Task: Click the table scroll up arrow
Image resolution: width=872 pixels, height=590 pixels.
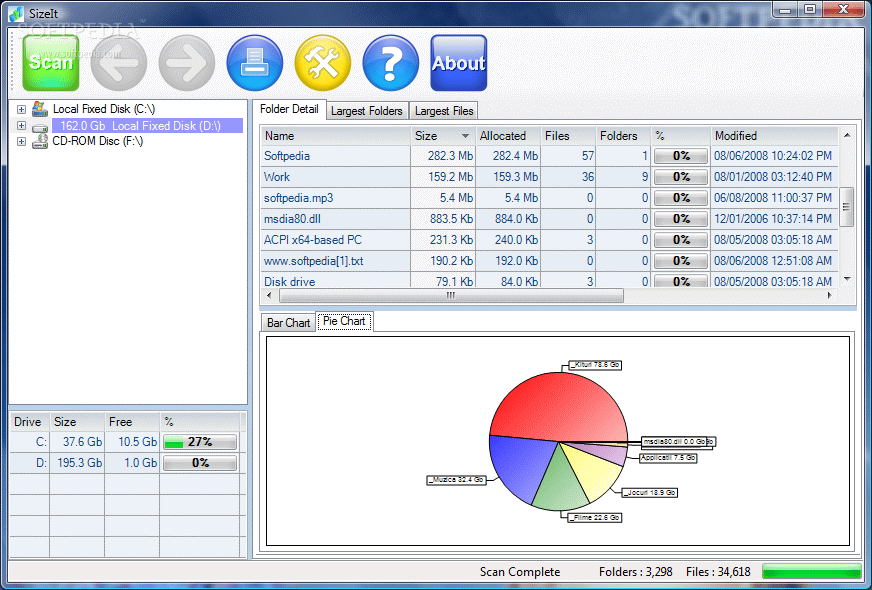Action: pos(847,135)
